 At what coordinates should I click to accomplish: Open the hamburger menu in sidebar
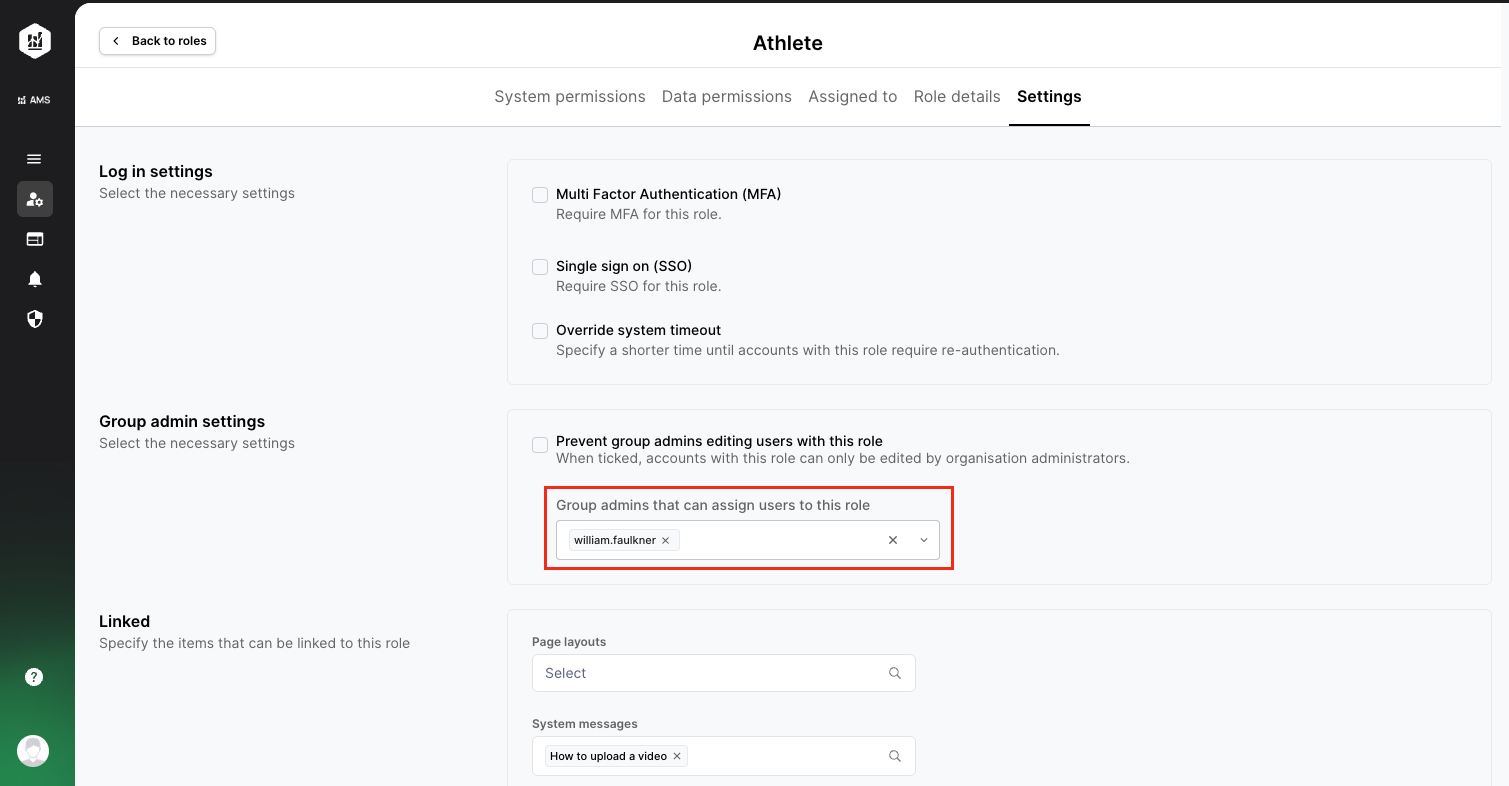[34, 159]
